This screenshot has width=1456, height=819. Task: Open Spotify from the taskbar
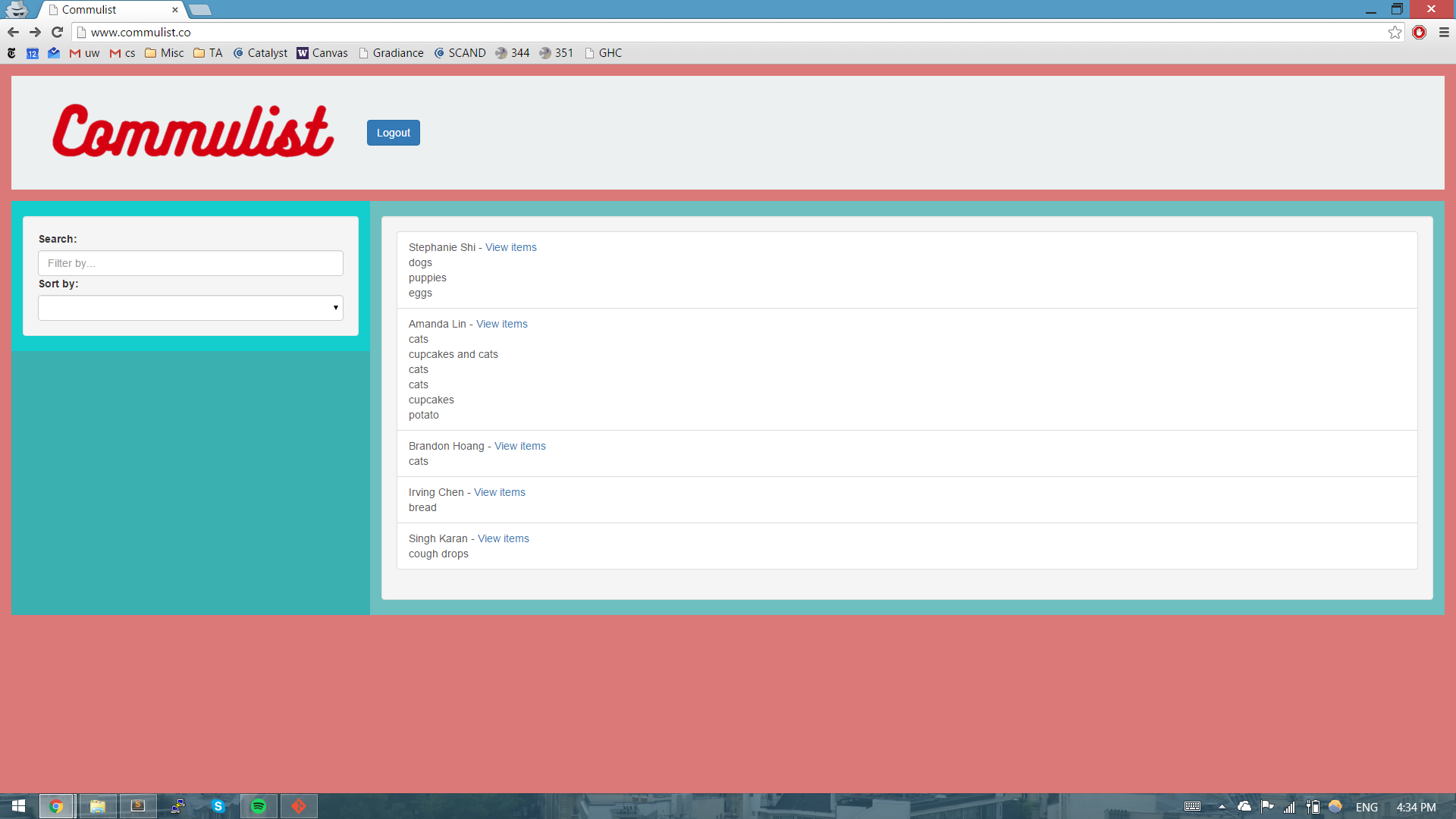(x=259, y=806)
